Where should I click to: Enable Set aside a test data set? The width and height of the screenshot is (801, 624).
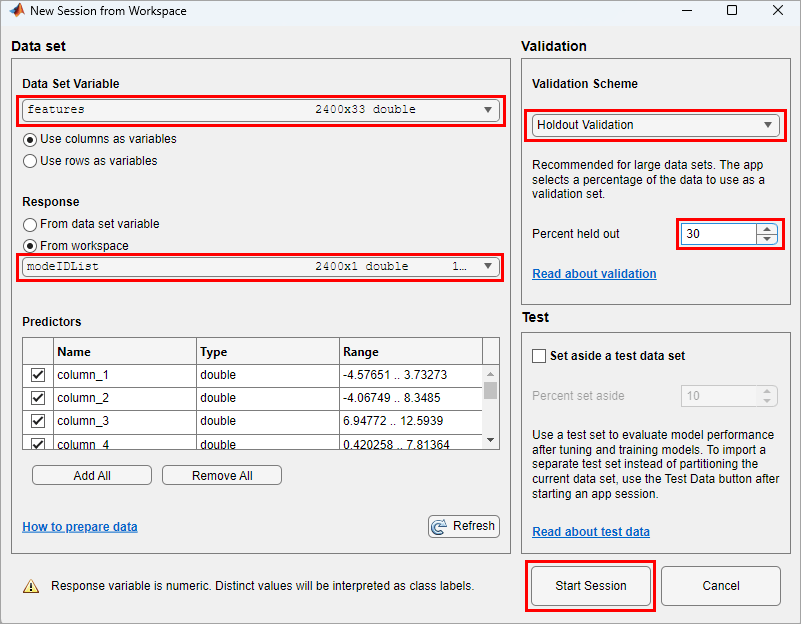[539, 356]
